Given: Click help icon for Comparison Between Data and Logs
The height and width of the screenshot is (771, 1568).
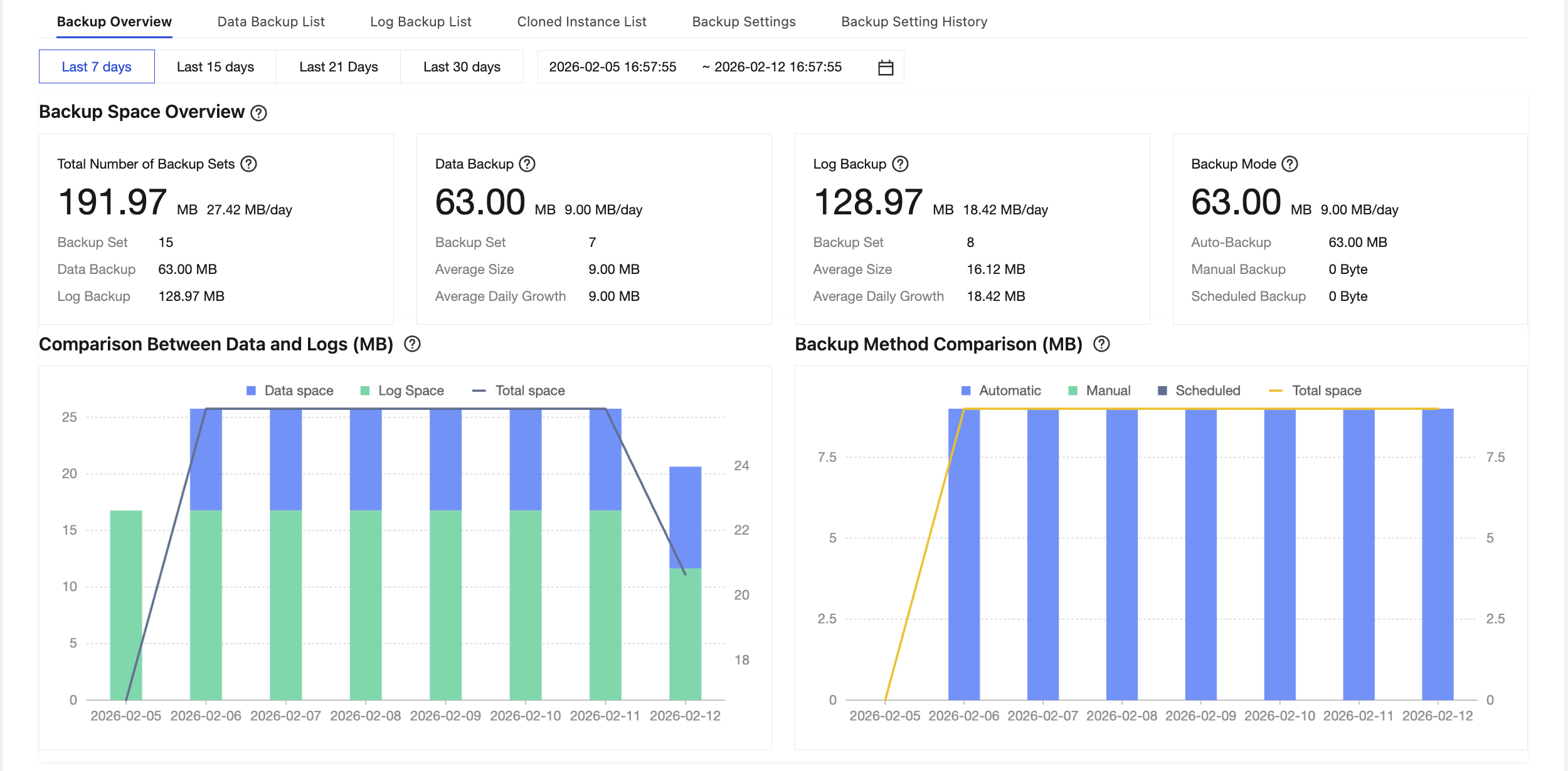Looking at the screenshot, I should point(412,344).
